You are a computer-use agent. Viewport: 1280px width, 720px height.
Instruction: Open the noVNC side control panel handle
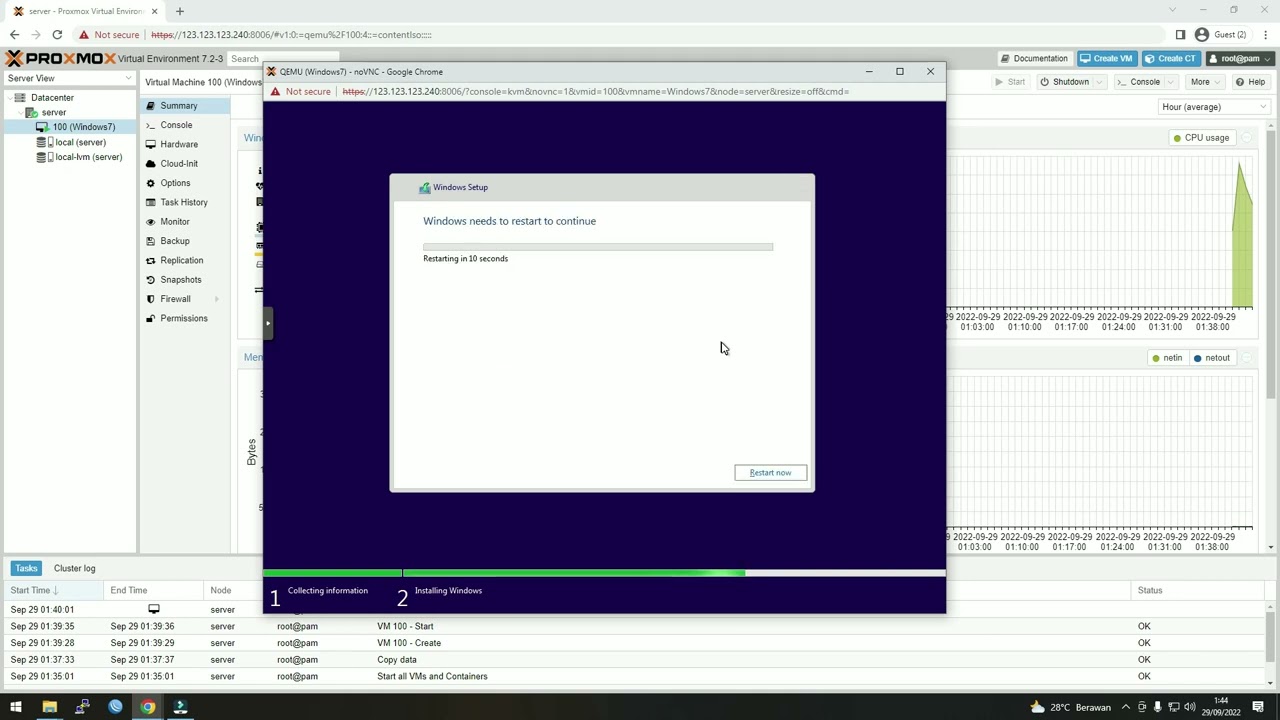[x=268, y=323]
